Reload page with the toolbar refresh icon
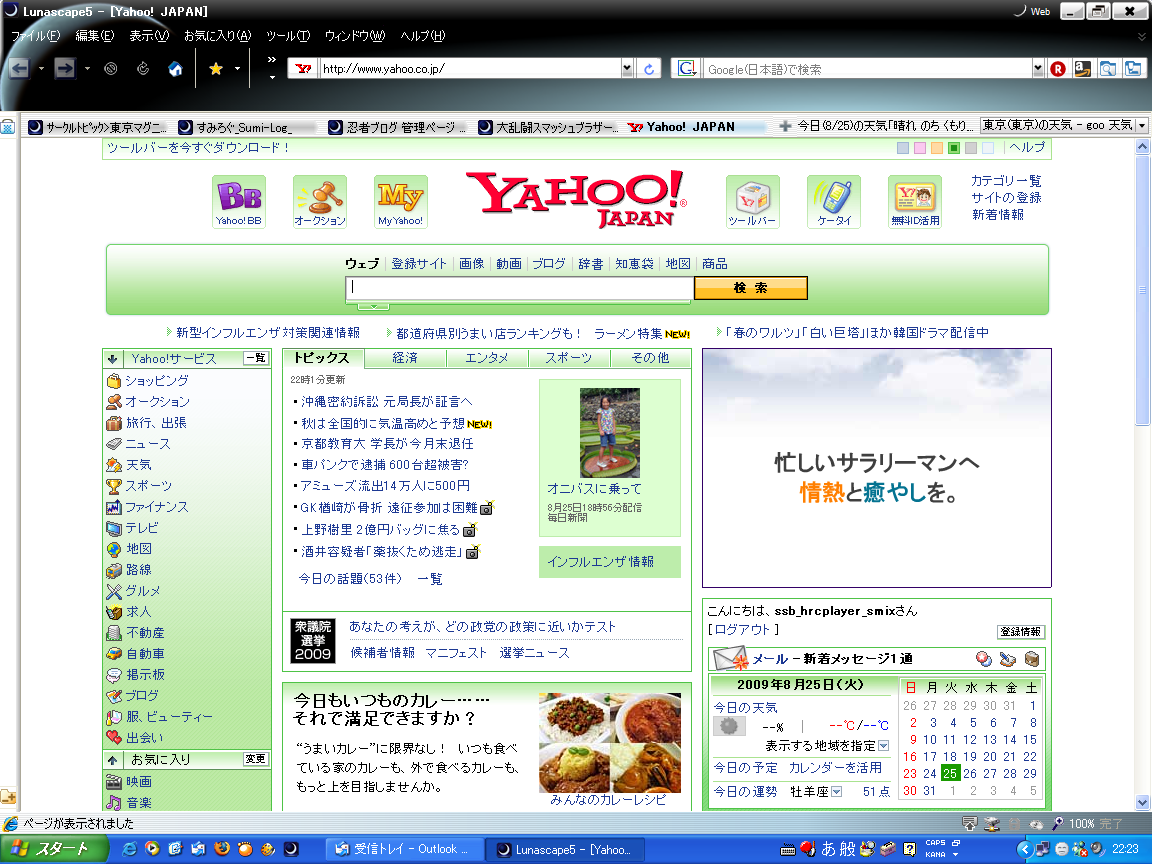The width and height of the screenshot is (1152, 864). (143, 69)
